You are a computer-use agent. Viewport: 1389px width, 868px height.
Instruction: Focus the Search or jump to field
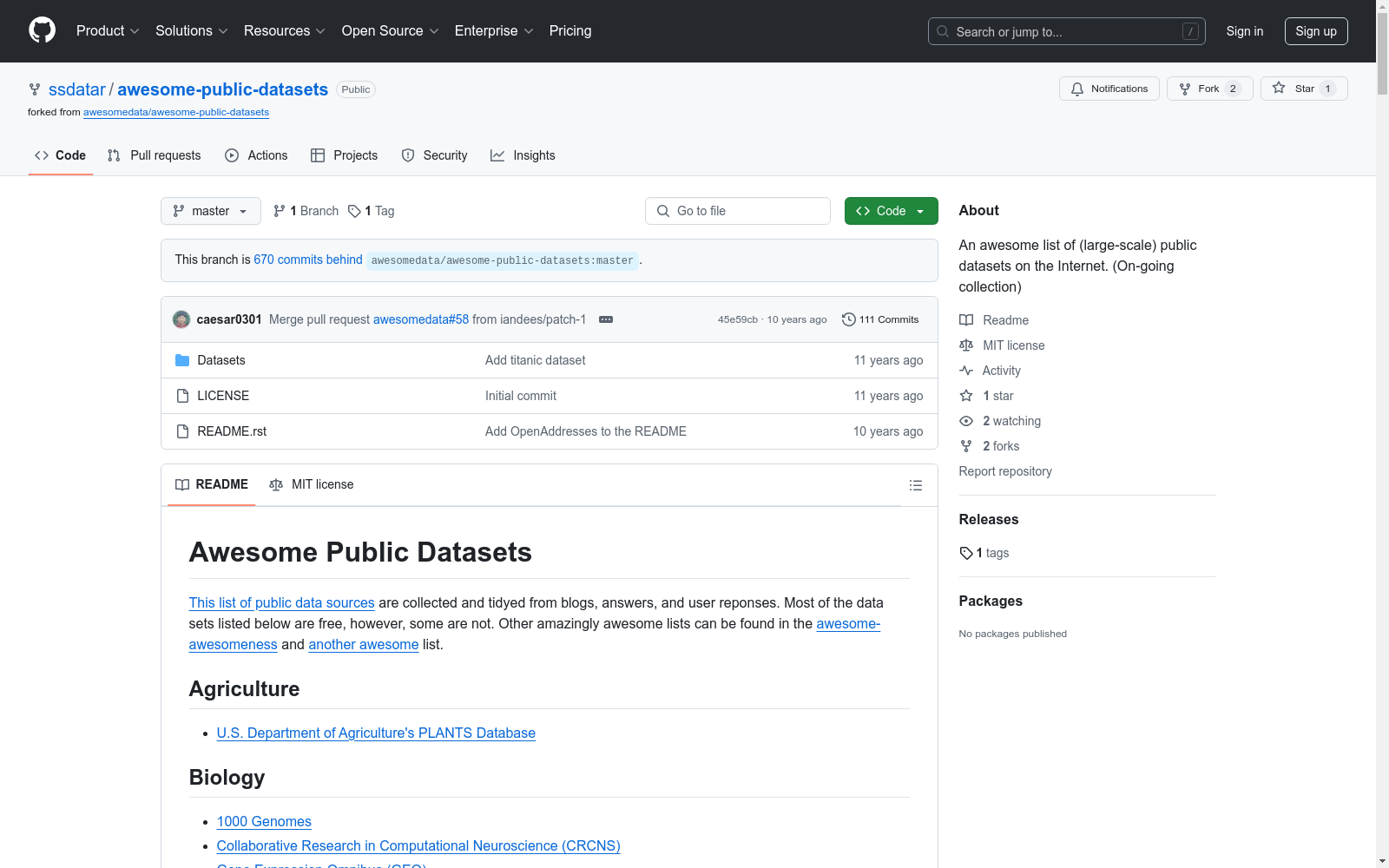click(x=1067, y=31)
